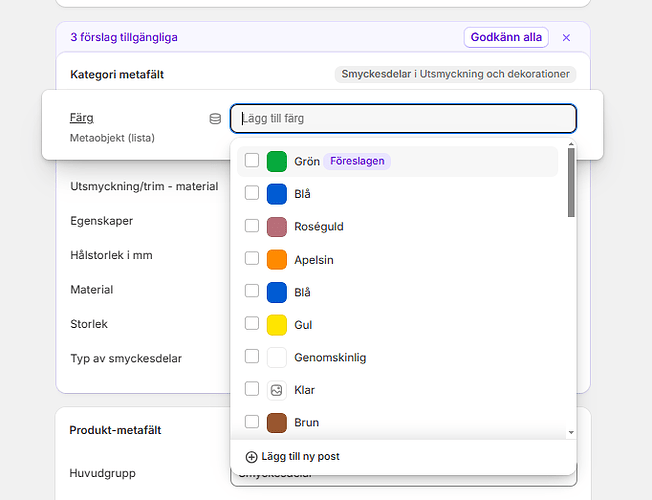Click the scroll-down arrow of the color list
The height and width of the screenshot is (500, 652).
[x=571, y=433]
